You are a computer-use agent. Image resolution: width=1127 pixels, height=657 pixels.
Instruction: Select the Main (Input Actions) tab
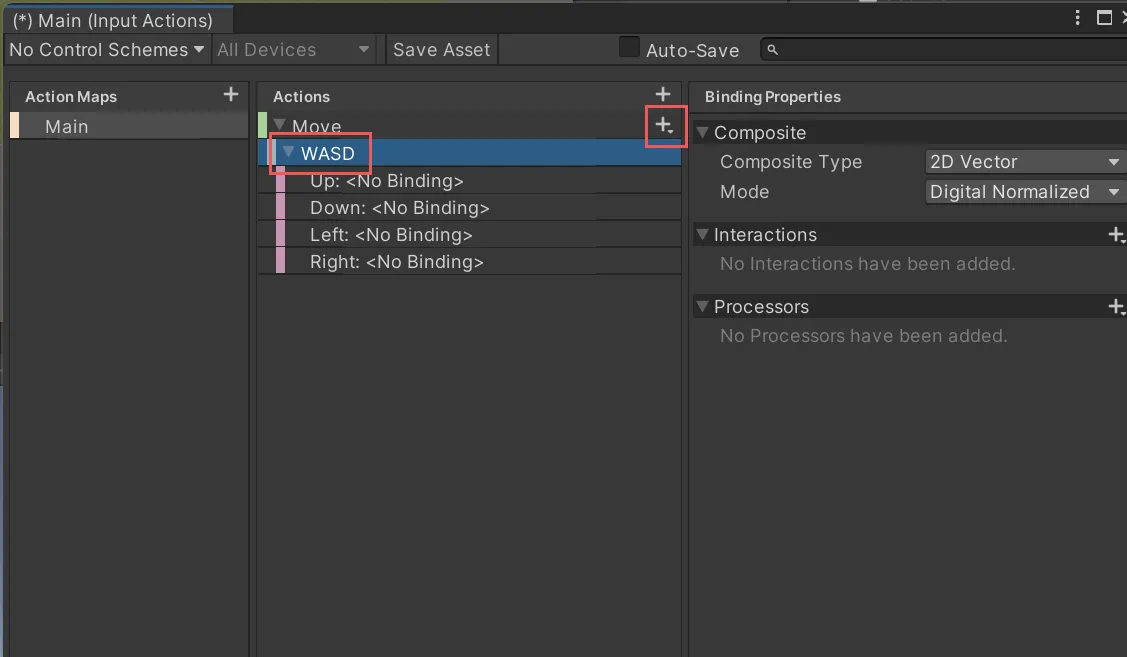pos(113,20)
